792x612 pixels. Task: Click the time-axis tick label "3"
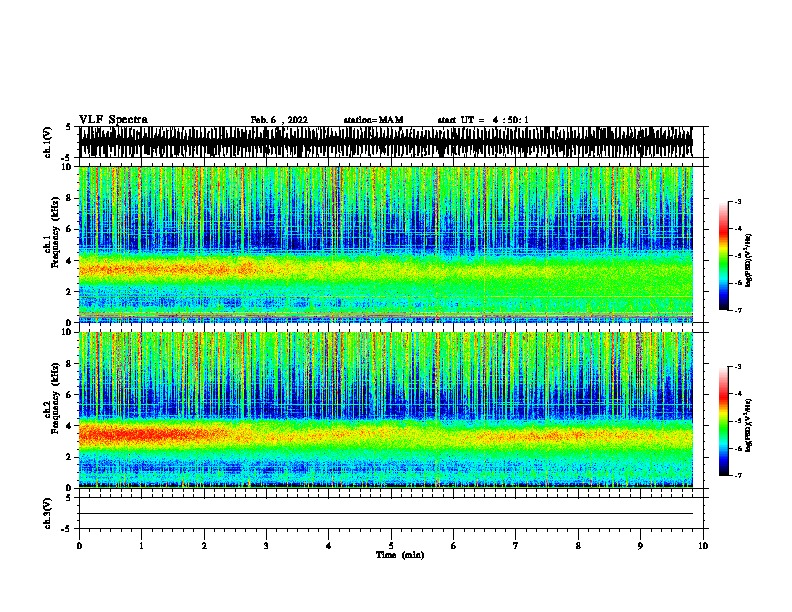266,546
